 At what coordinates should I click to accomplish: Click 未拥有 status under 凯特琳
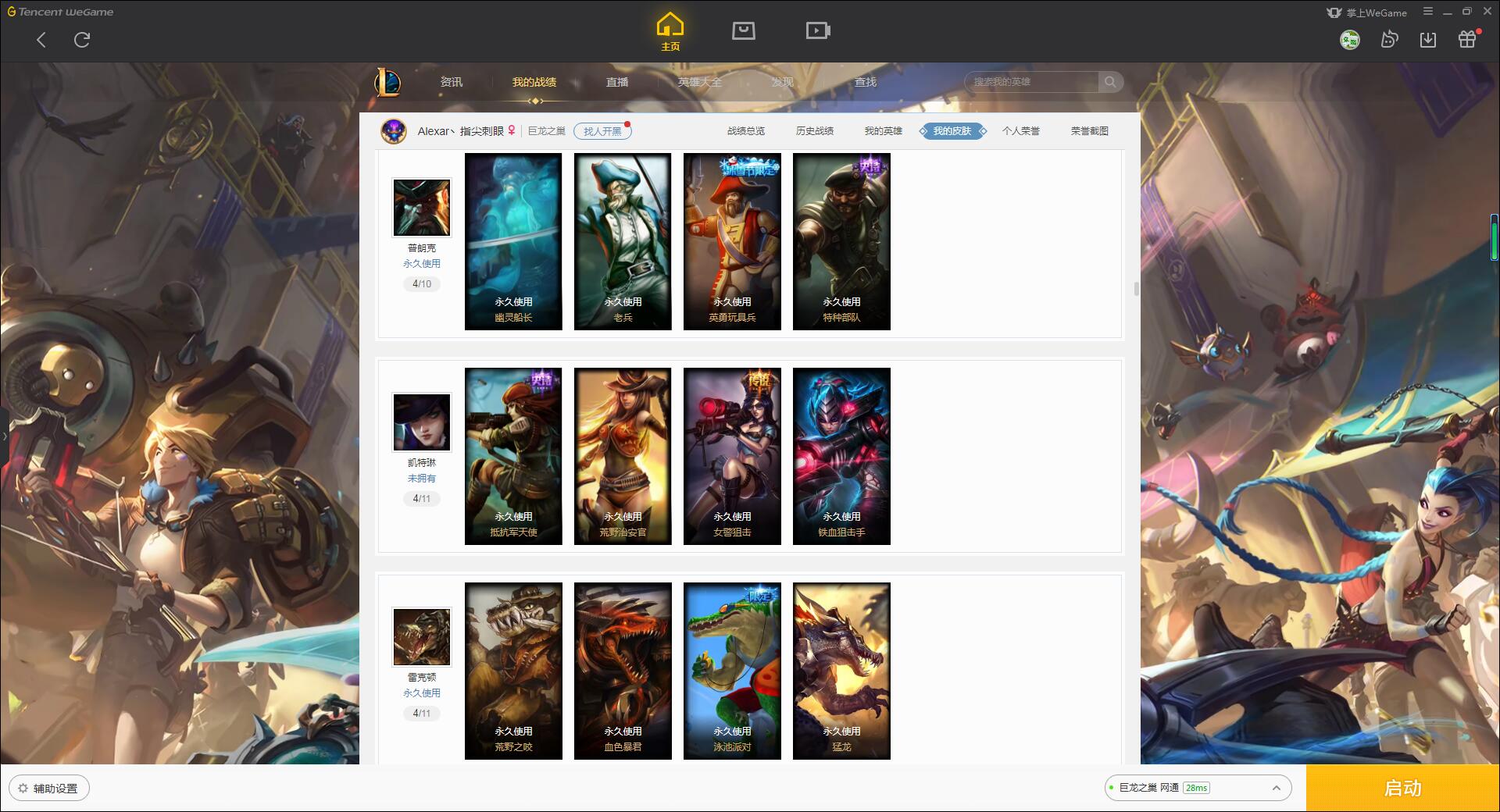[422, 479]
